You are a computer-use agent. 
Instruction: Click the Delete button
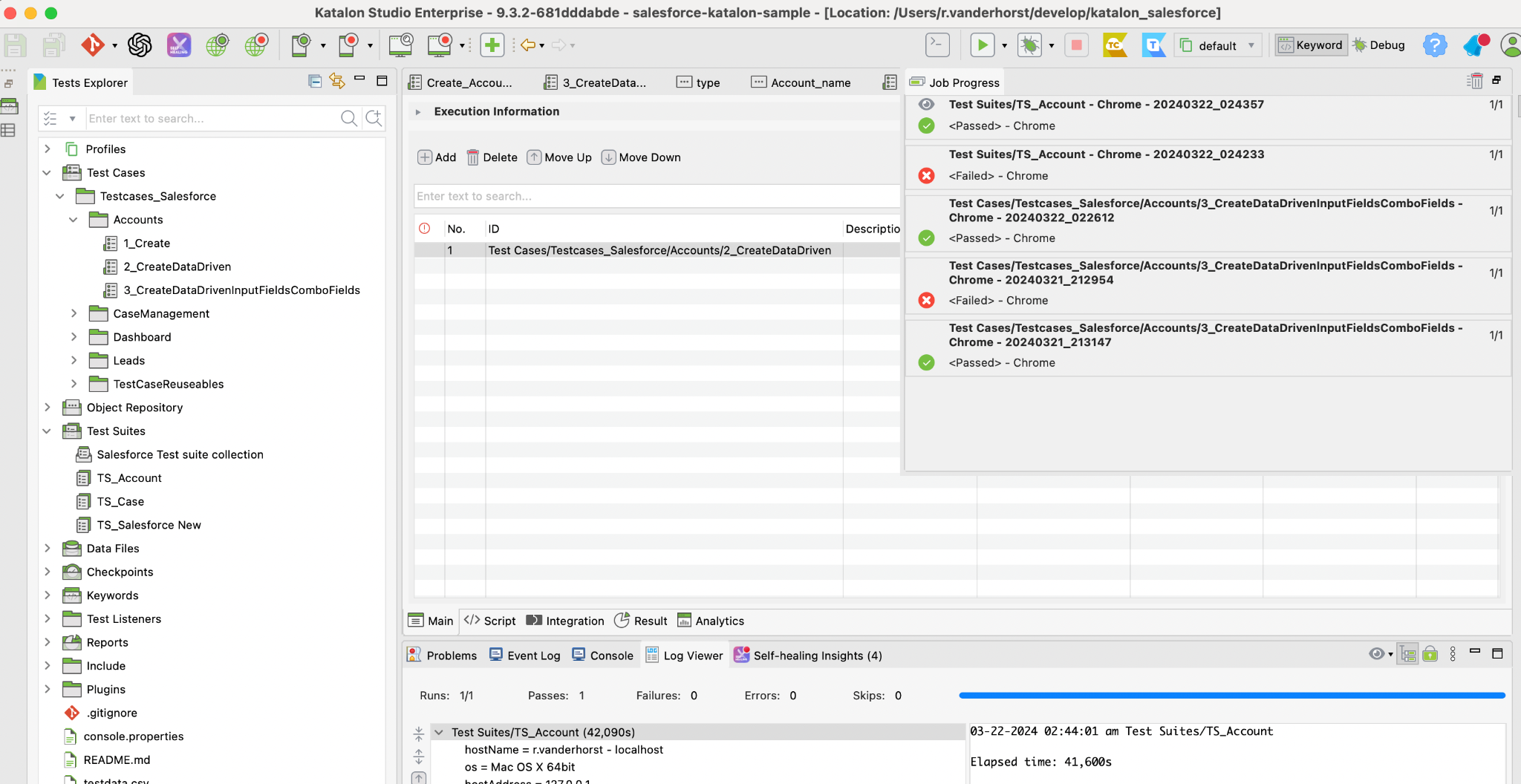[x=492, y=157]
